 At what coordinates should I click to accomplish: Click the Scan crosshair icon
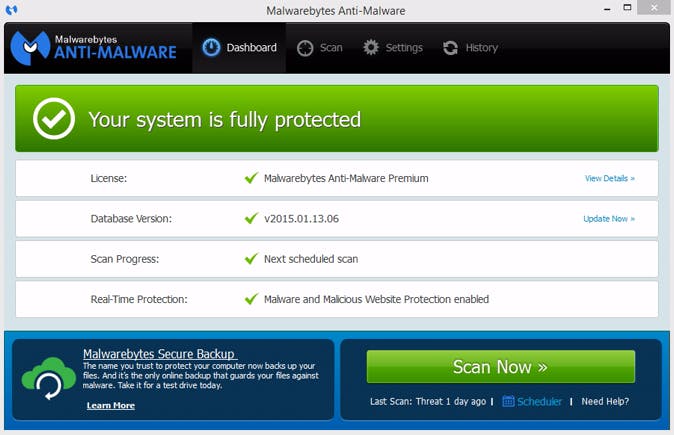pos(305,48)
